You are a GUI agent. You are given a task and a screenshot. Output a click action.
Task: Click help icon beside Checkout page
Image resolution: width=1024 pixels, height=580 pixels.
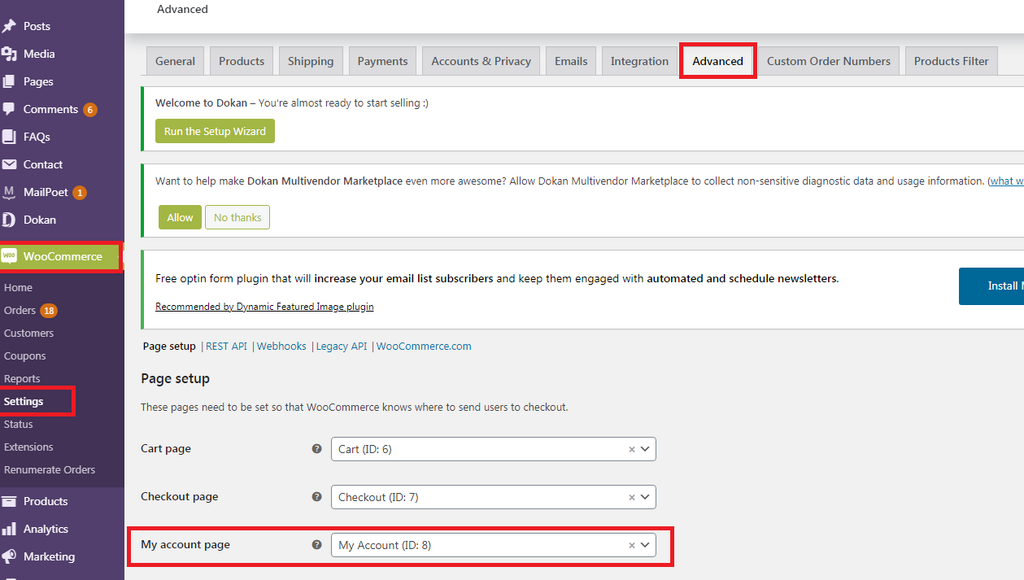(x=317, y=496)
